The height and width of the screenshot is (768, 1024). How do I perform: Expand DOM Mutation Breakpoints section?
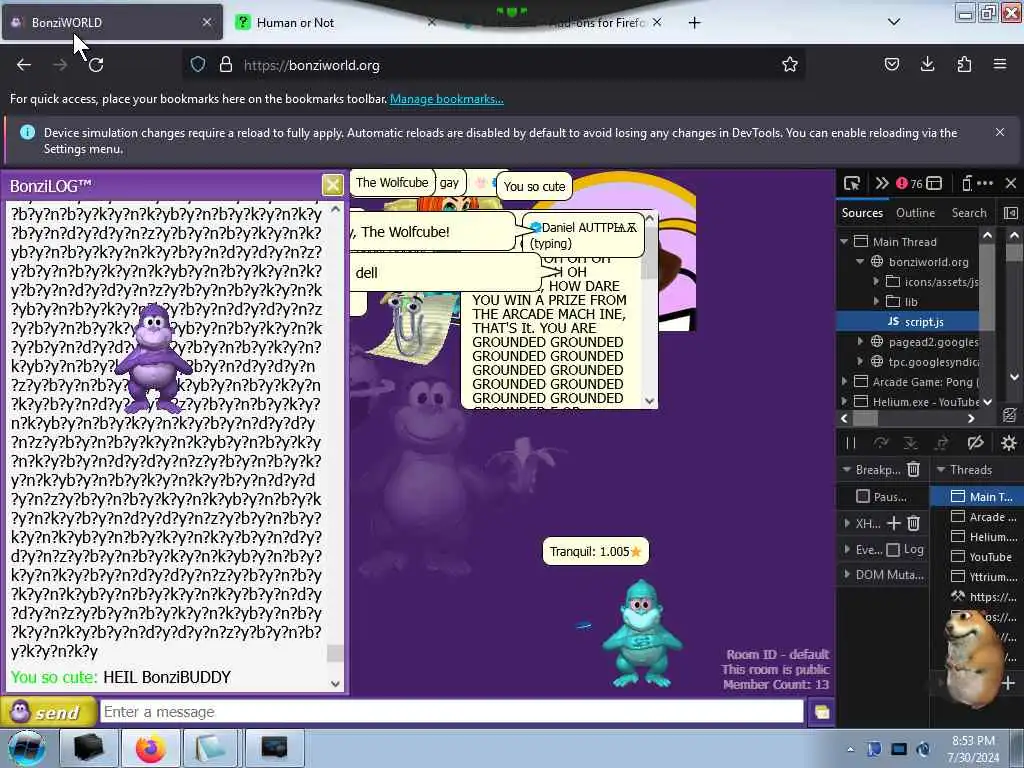(846, 575)
